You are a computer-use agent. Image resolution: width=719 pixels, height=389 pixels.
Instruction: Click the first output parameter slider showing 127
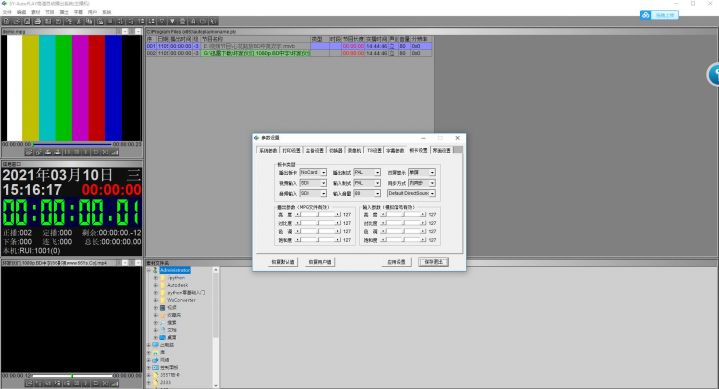pyautogui.click(x=318, y=214)
